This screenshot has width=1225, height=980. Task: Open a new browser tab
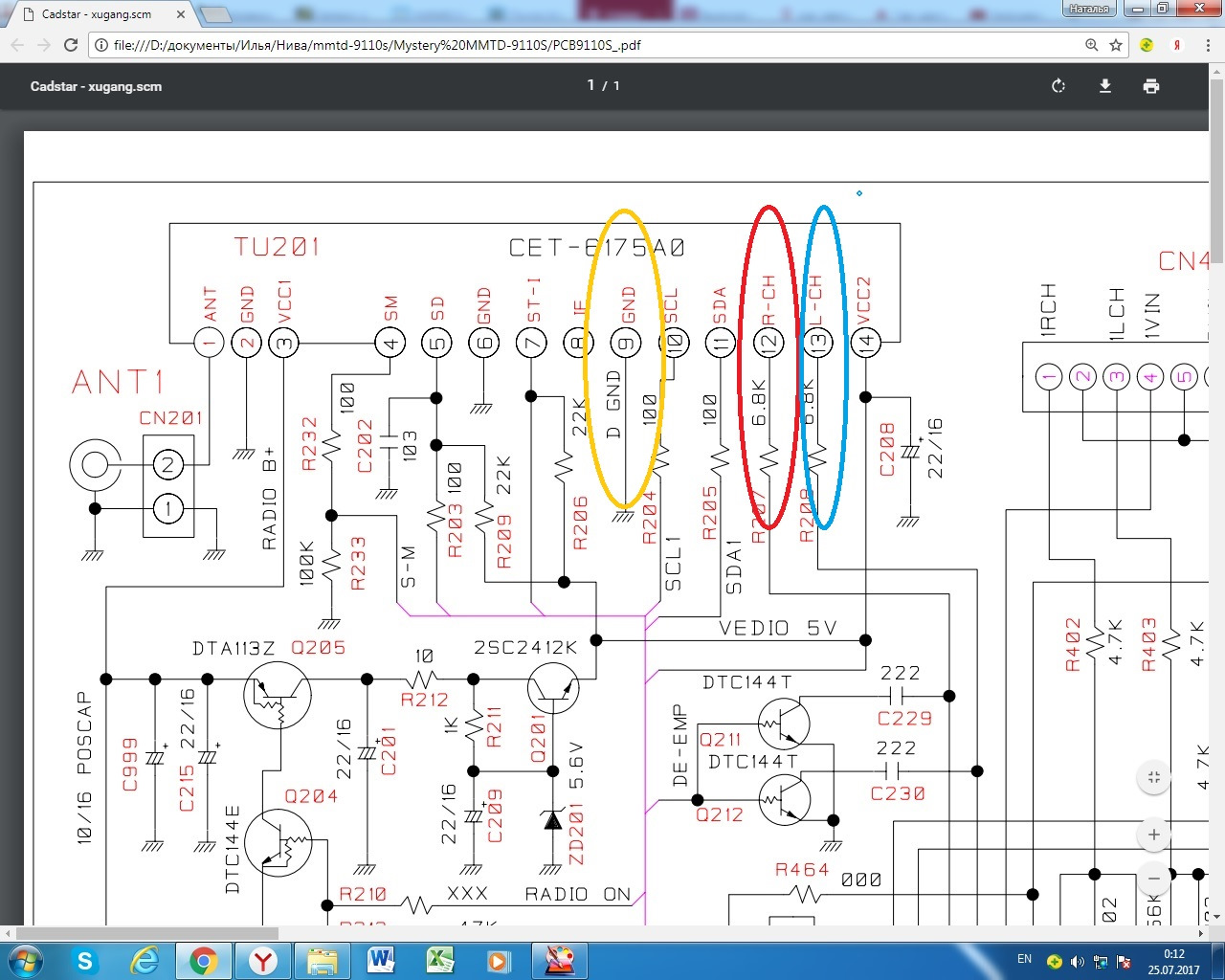point(215,14)
